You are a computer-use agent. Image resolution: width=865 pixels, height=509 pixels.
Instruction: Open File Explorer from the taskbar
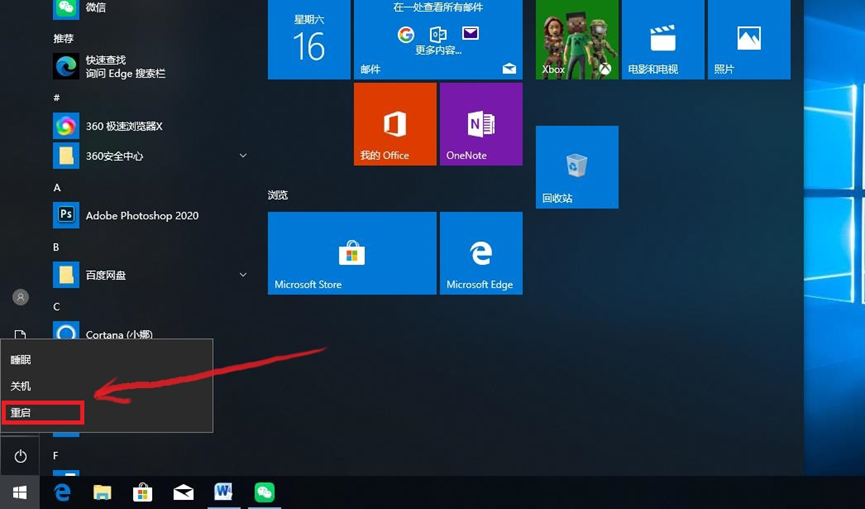pos(102,492)
